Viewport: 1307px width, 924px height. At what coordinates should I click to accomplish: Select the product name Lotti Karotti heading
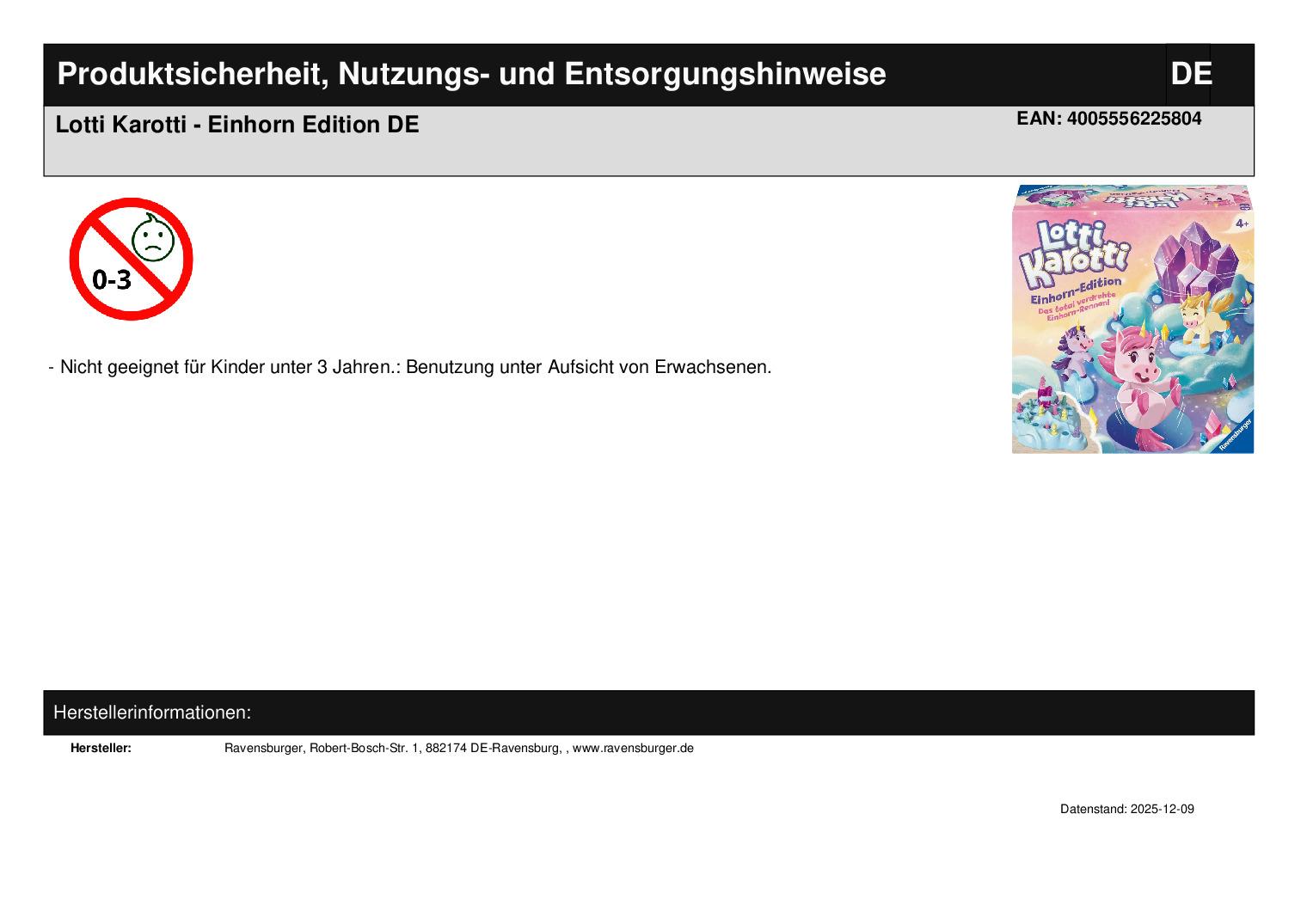pyautogui.click(x=237, y=125)
